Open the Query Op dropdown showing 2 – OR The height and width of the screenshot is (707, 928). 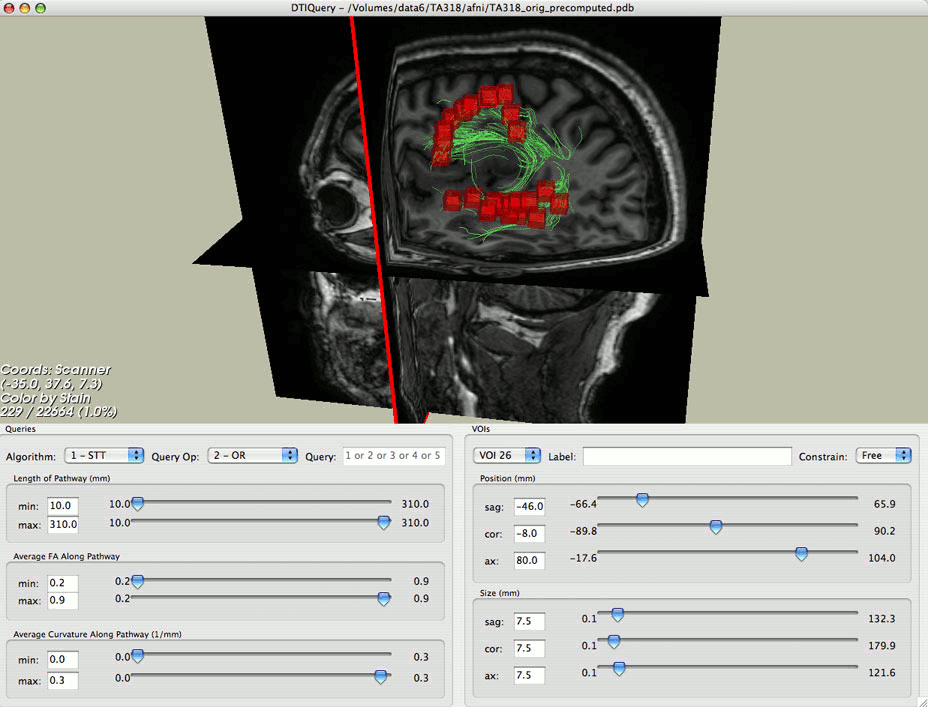(x=252, y=456)
